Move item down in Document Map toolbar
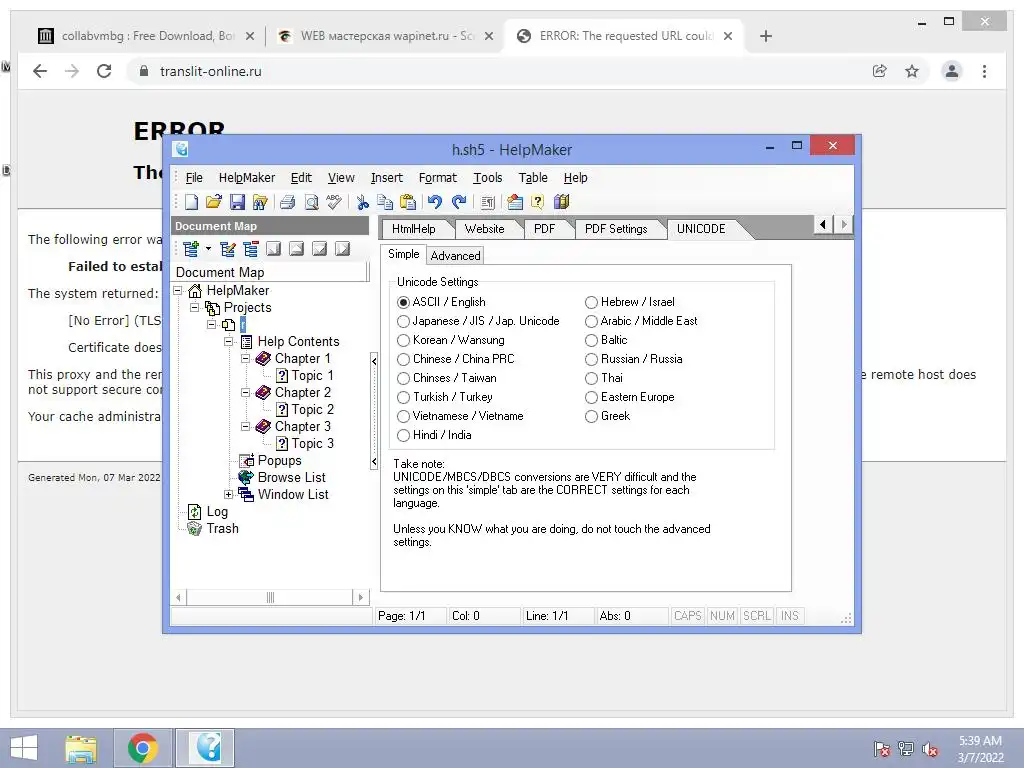This screenshot has height=768, width=1024. 319,249
